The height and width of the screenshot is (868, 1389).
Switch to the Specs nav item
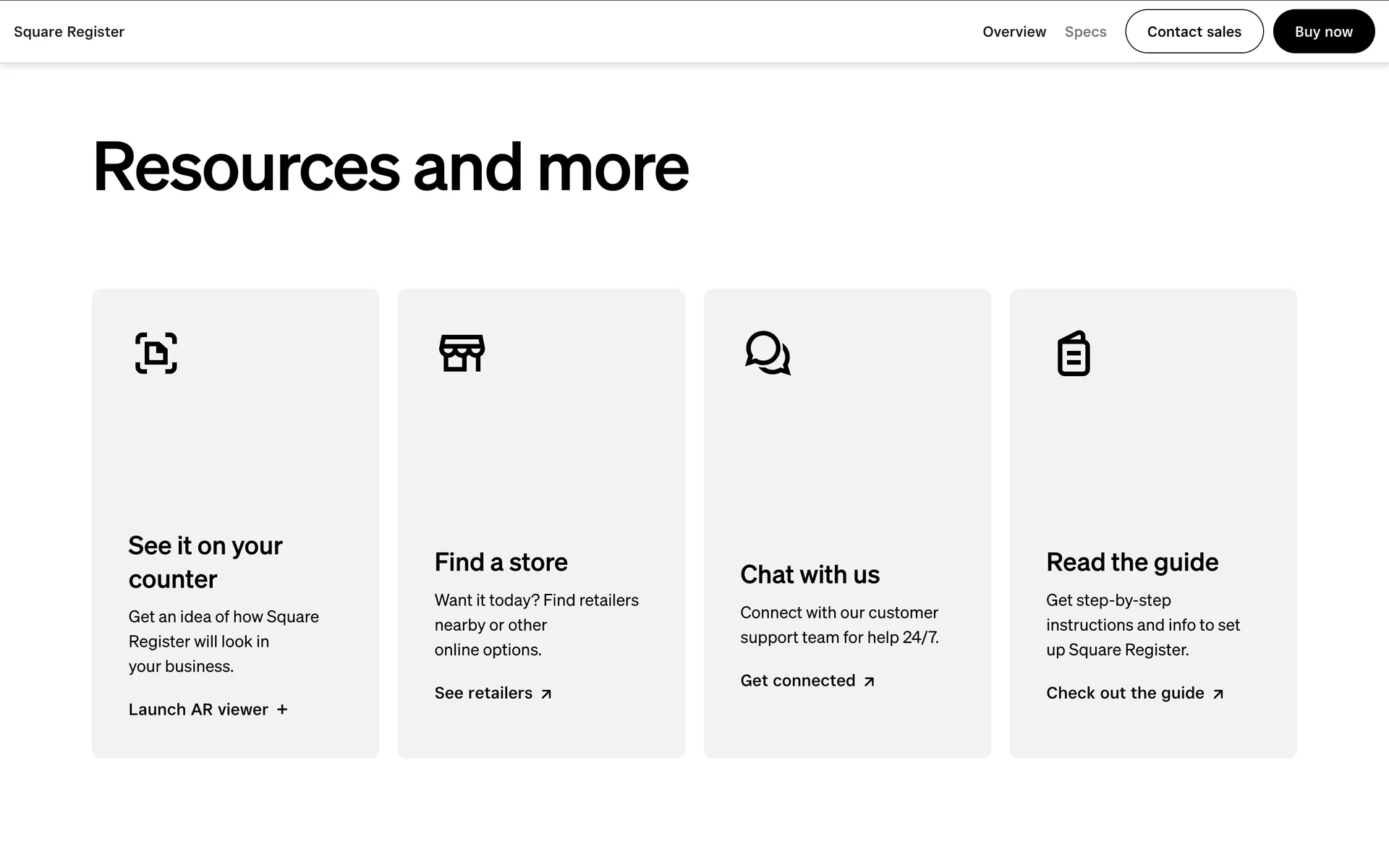coord(1085,32)
